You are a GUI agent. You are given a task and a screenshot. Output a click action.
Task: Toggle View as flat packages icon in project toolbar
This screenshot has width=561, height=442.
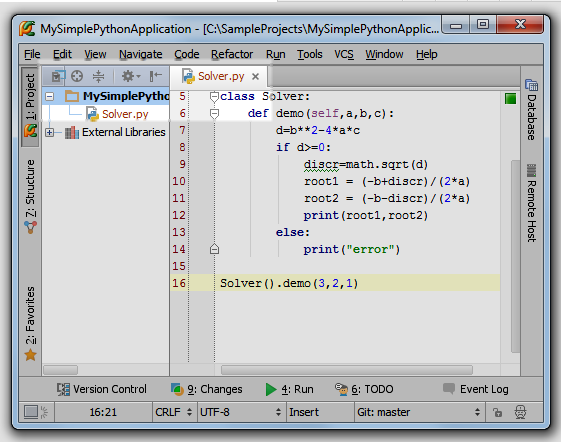(x=58, y=76)
